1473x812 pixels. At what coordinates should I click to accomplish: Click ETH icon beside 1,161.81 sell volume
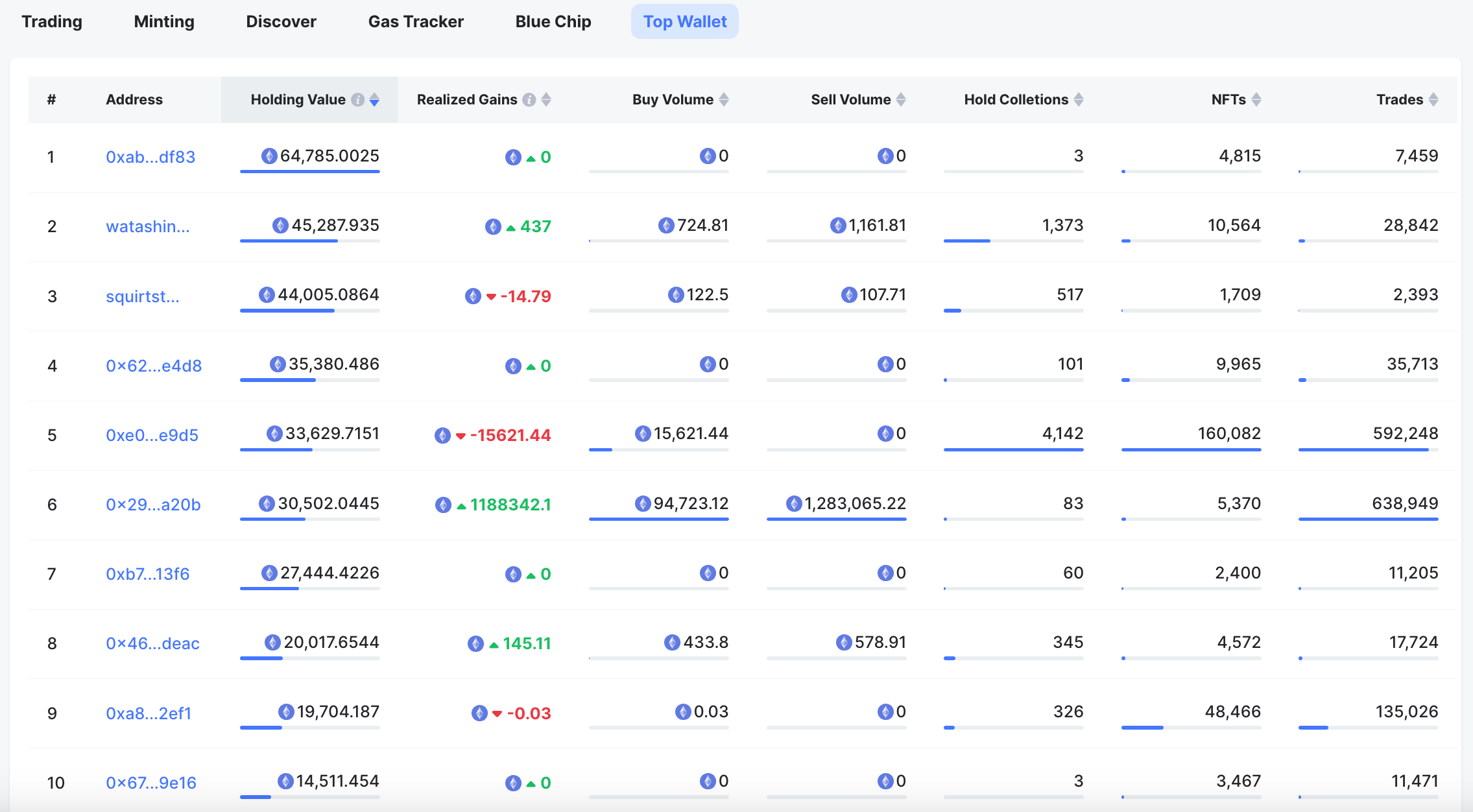coord(838,225)
